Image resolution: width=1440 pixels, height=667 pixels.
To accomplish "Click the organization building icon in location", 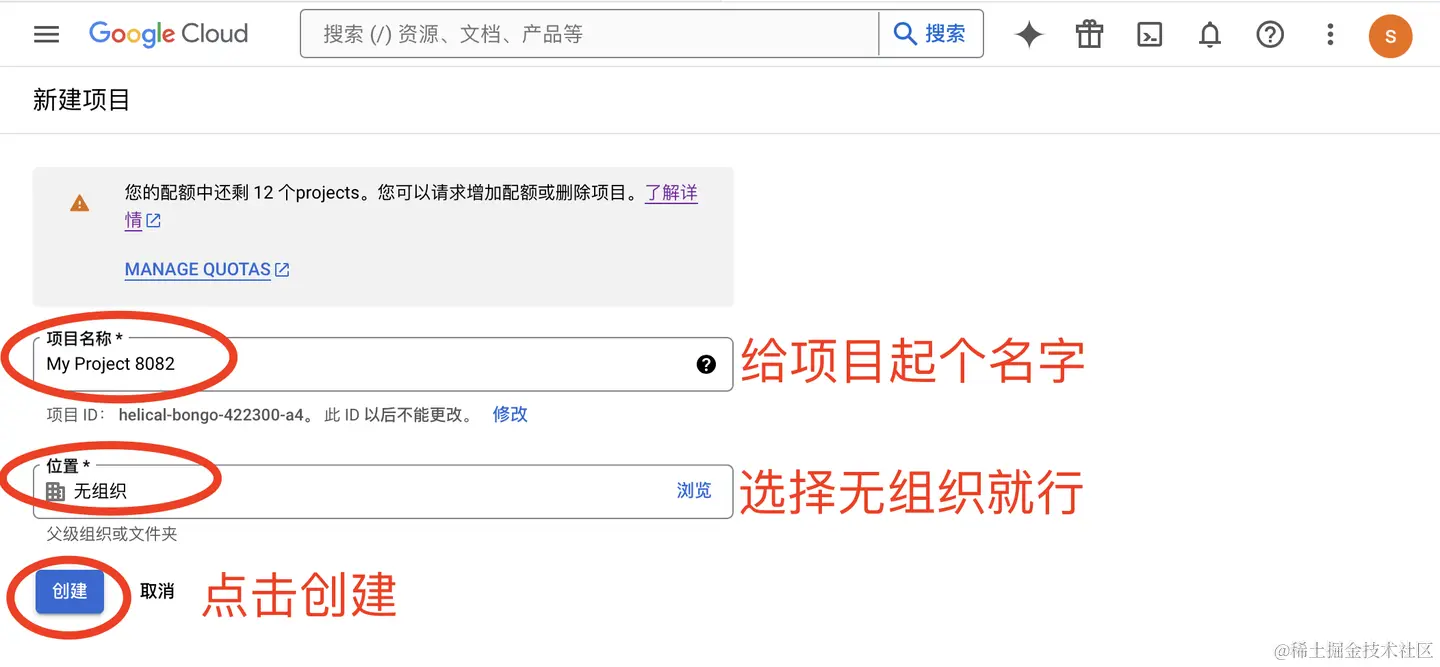I will click(x=56, y=491).
